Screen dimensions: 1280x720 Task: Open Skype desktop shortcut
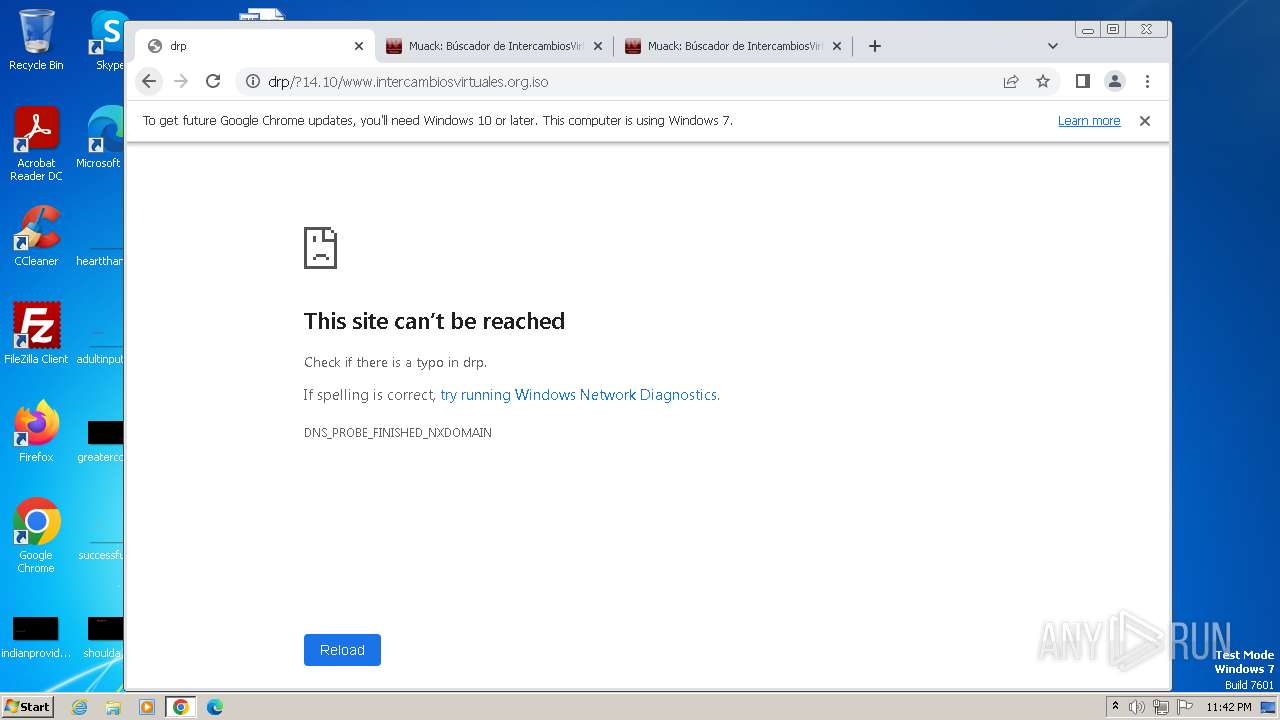pos(107,40)
